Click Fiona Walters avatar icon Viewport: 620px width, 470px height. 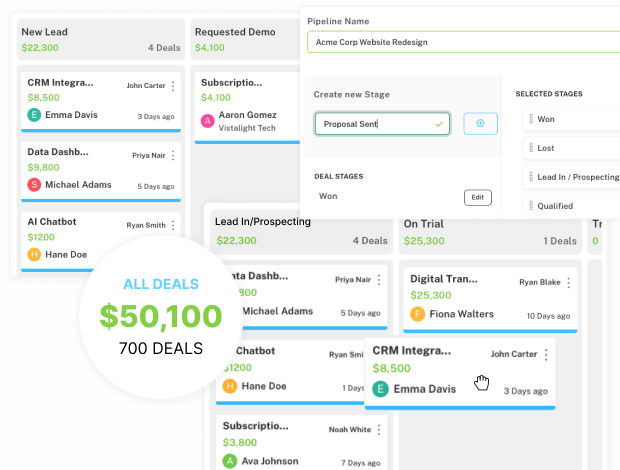(418, 315)
